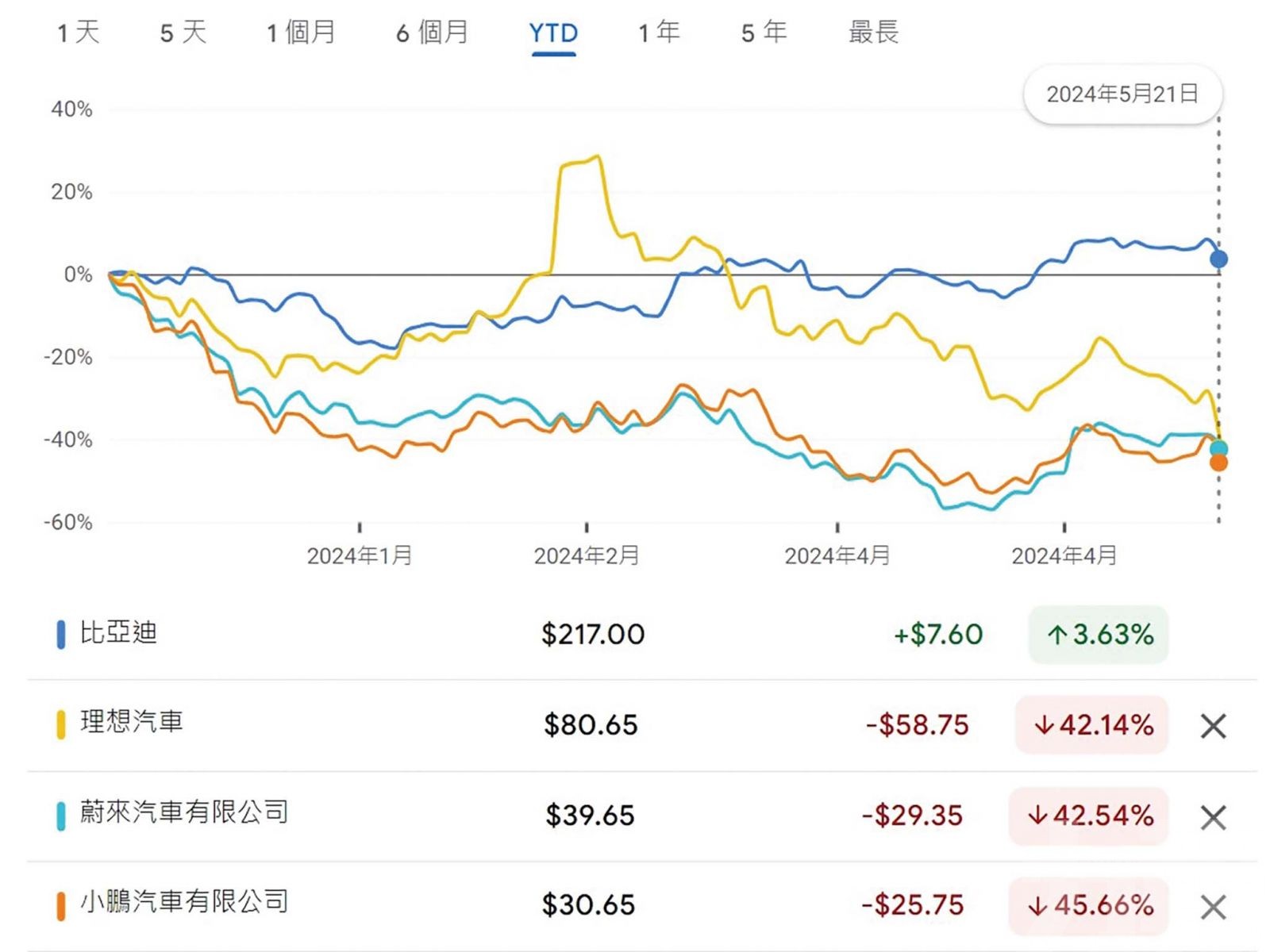Select the 6 個月 range tab
1270x952 pixels.
[x=432, y=33]
